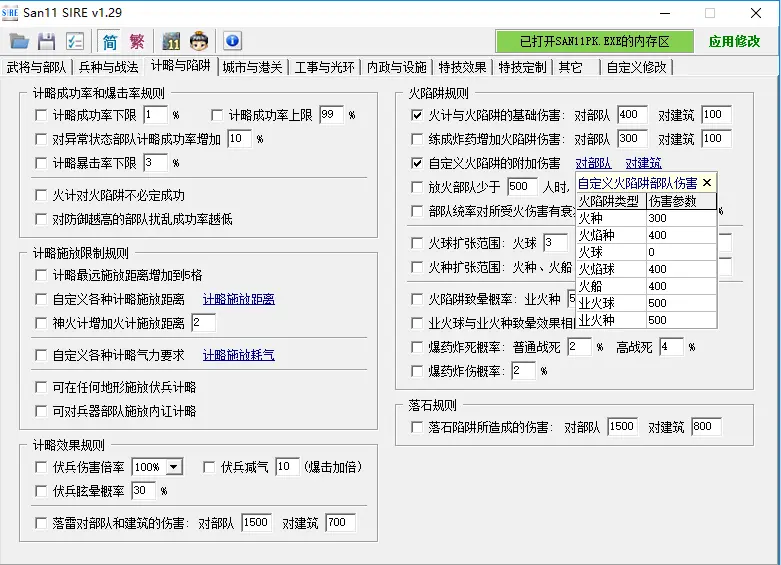Image resolution: width=781 pixels, height=565 pixels.
Task: Select 业火球 row value 500
Action: pos(681,303)
